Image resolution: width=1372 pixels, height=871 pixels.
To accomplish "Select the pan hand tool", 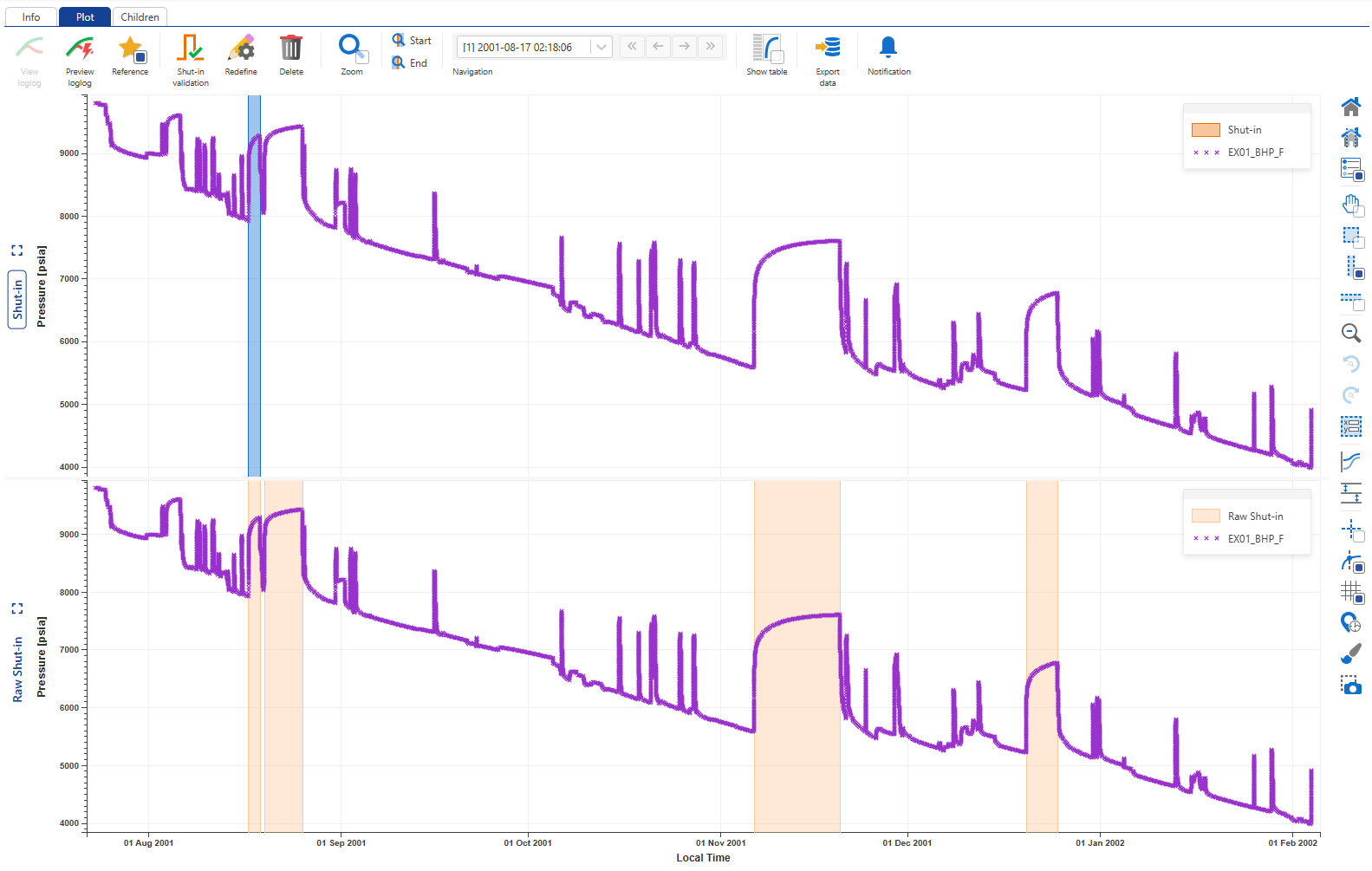I will pos(1350,205).
